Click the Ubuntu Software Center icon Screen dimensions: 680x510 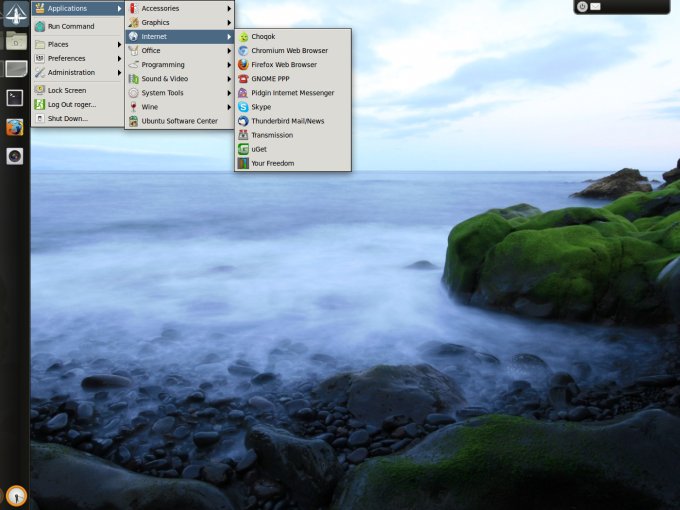[x=133, y=121]
